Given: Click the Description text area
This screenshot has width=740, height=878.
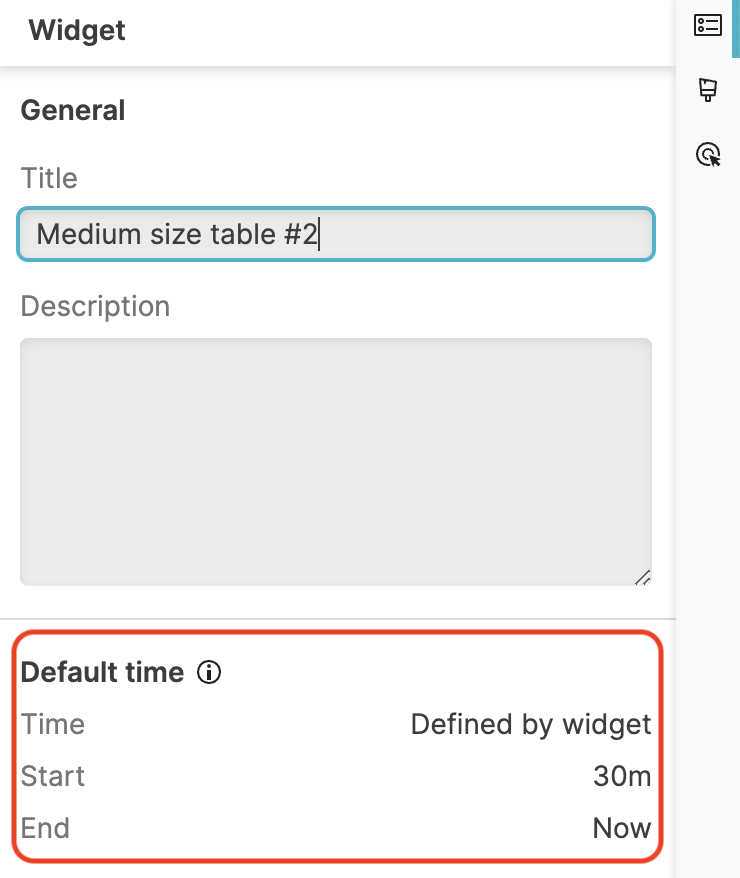Looking at the screenshot, I should (335, 460).
